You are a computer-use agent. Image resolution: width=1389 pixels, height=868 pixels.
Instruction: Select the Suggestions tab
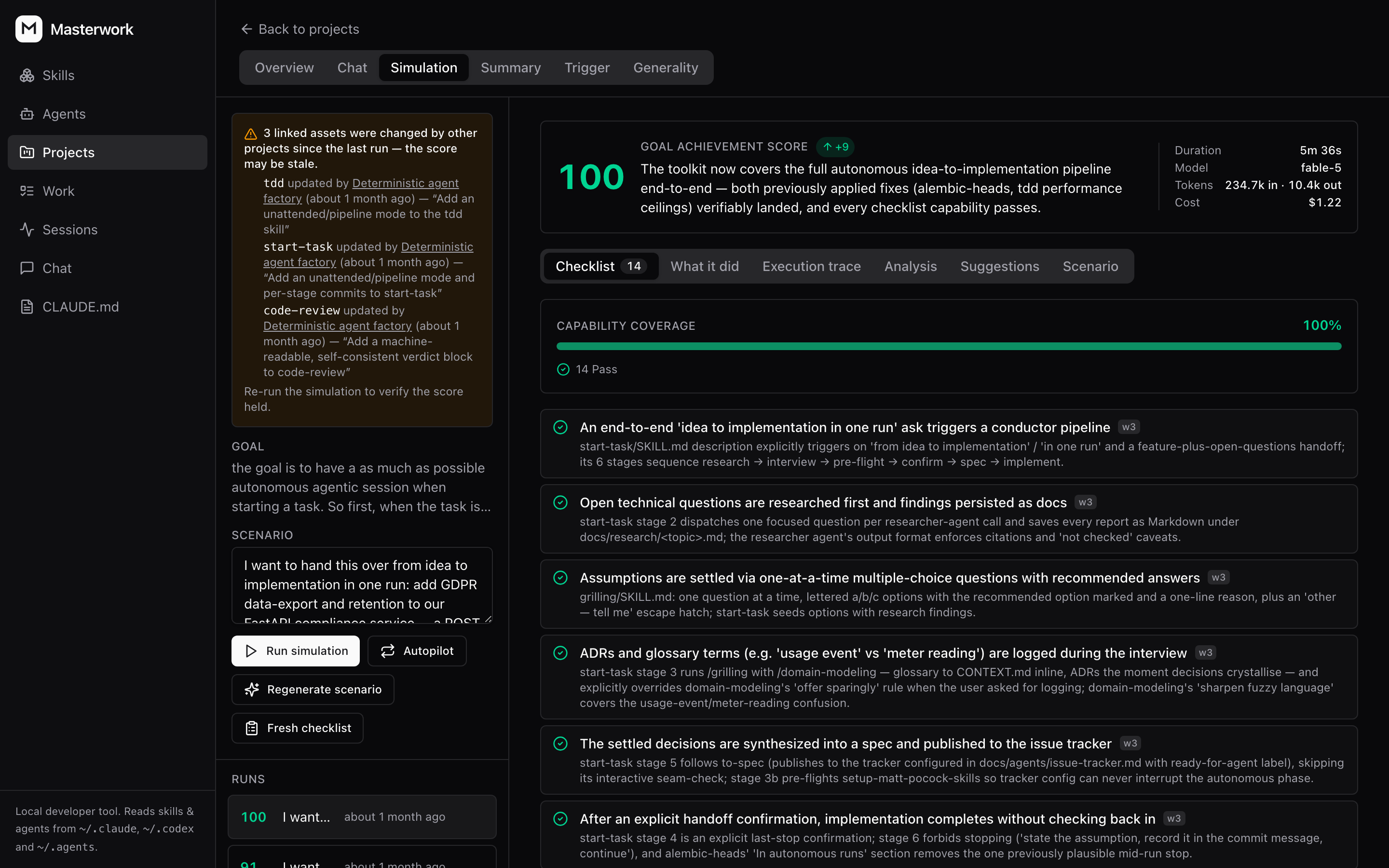tap(999, 266)
